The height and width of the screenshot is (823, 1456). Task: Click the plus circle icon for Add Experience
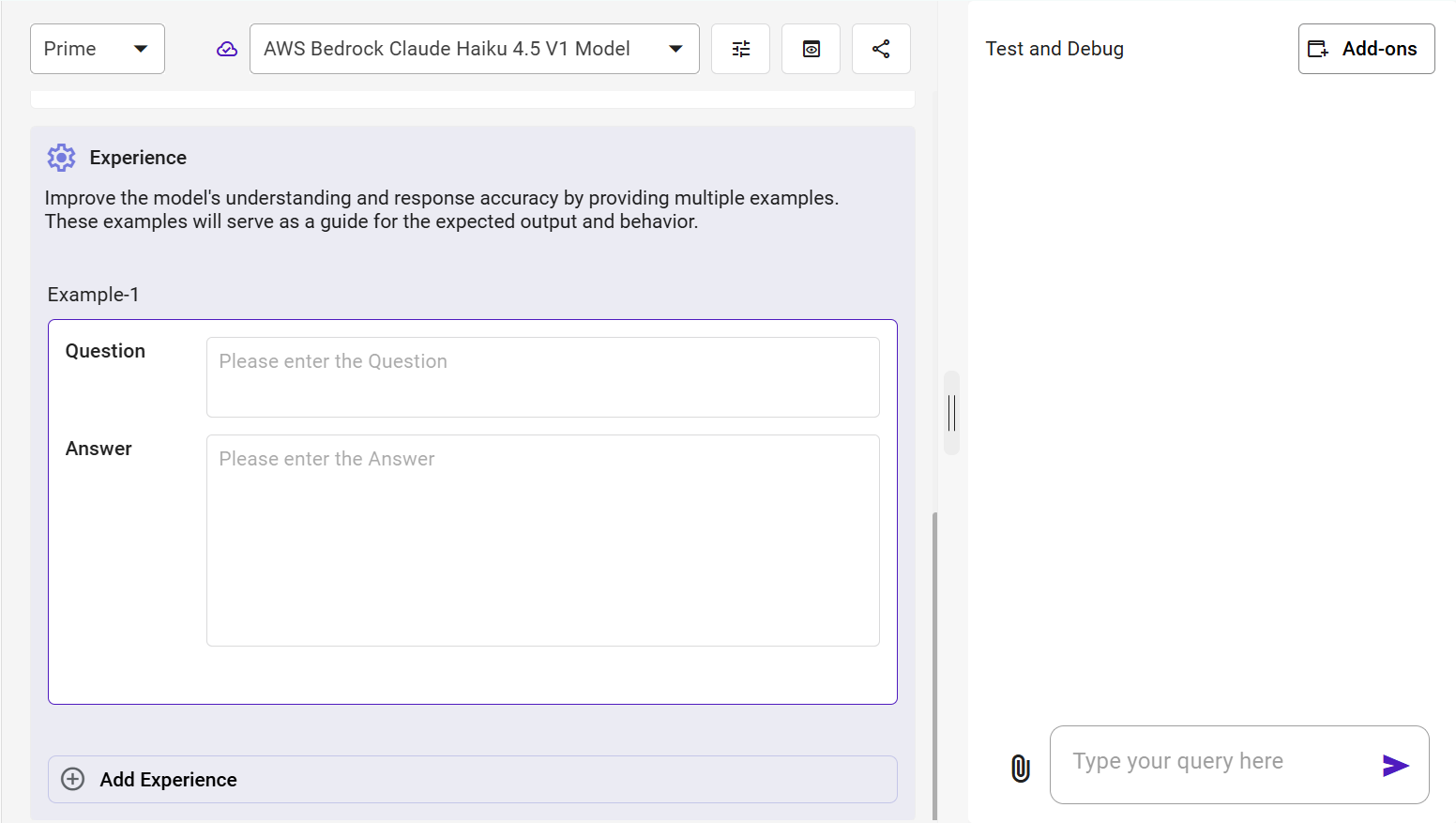click(x=73, y=780)
